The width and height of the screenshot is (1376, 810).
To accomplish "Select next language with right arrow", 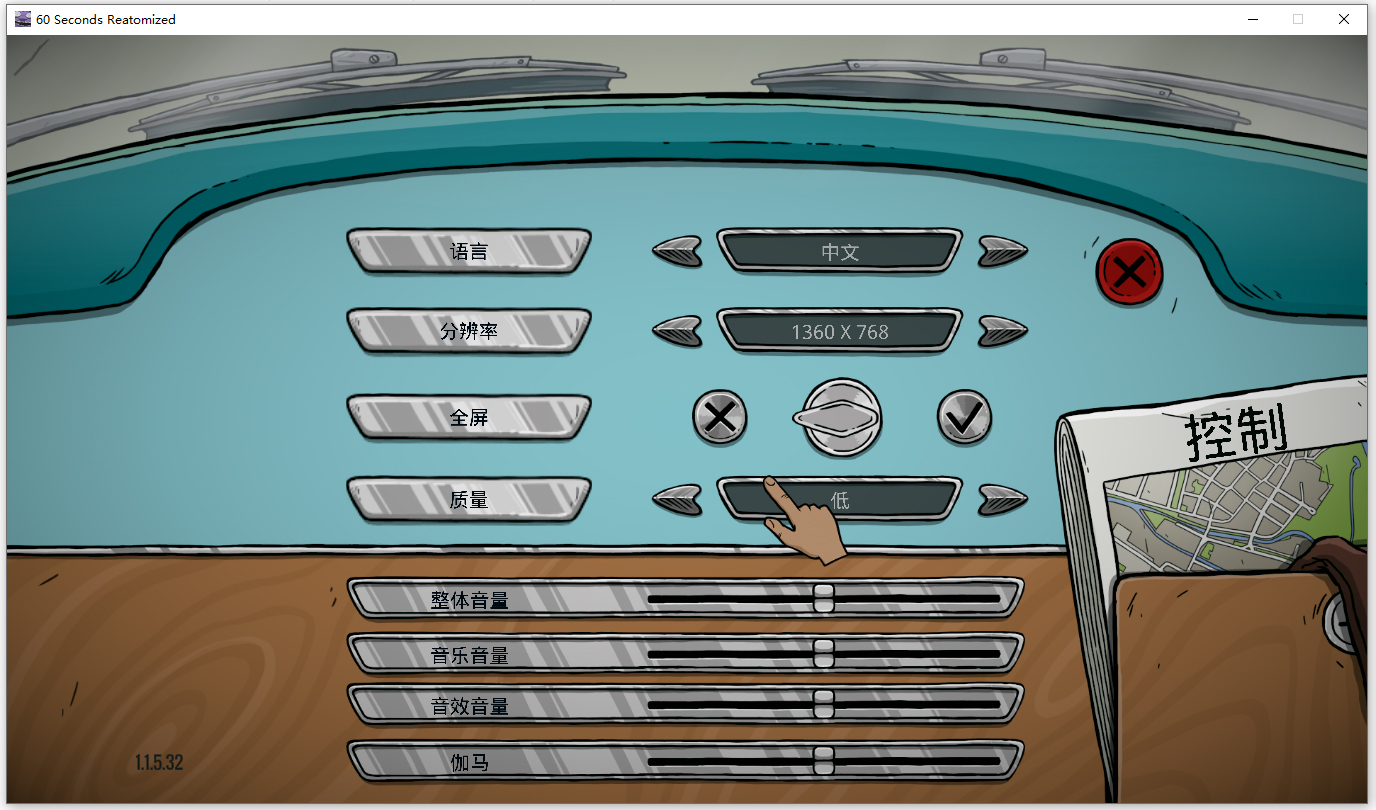I will click(1003, 250).
